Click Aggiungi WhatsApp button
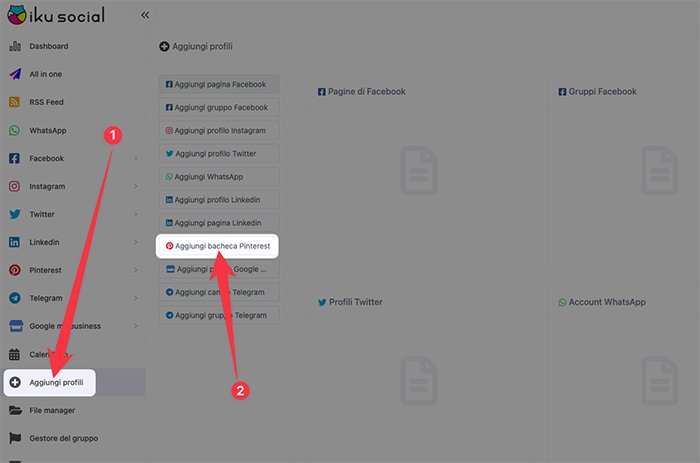The height and width of the screenshot is (463, 700). tap(219, 177)
